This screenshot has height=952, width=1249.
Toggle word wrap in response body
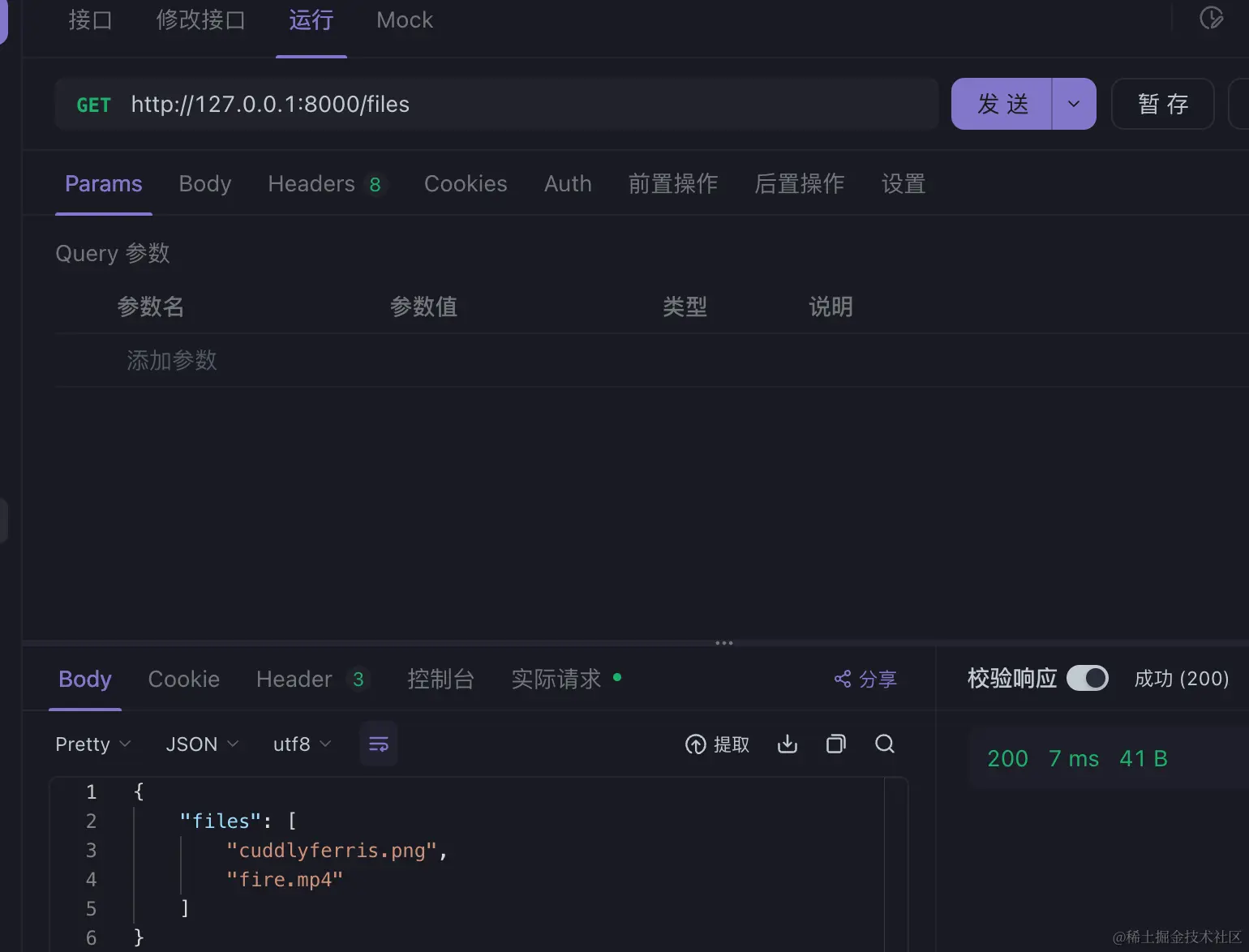[379, 744]
